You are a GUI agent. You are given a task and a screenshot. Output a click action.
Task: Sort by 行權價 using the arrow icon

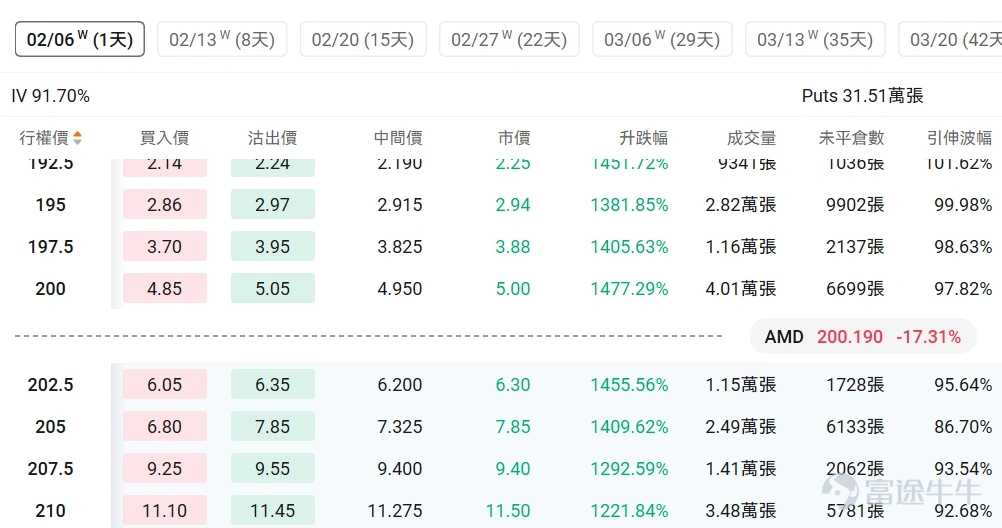(77, 137)
